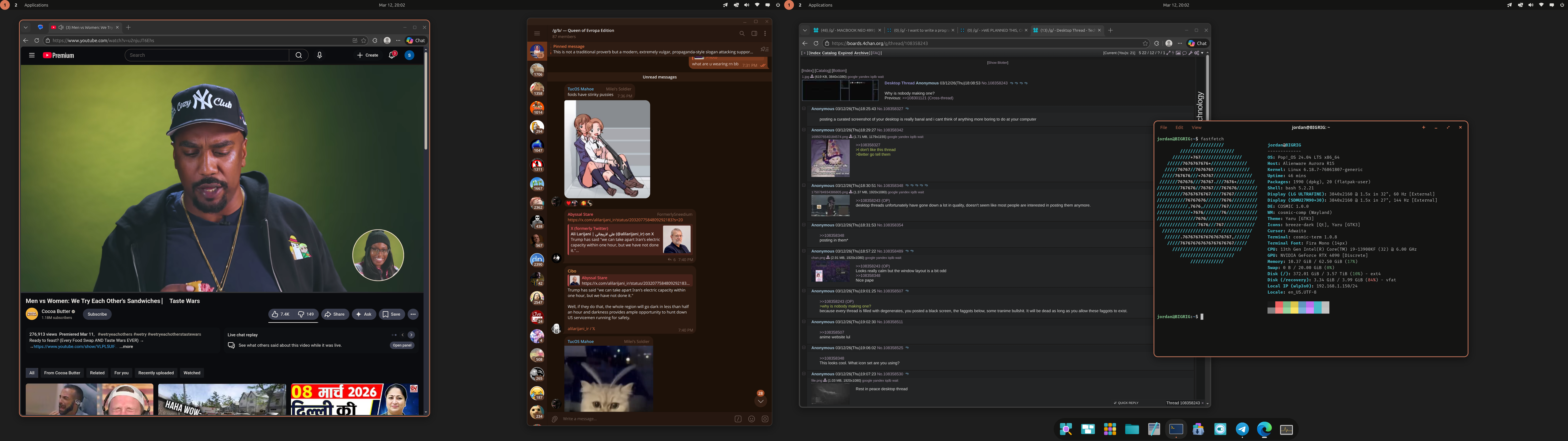Switch to MACBOOK NEO 499$ tab
Image resolution: width=1568 pixels, height=441 pixels.
click(847, 30)
